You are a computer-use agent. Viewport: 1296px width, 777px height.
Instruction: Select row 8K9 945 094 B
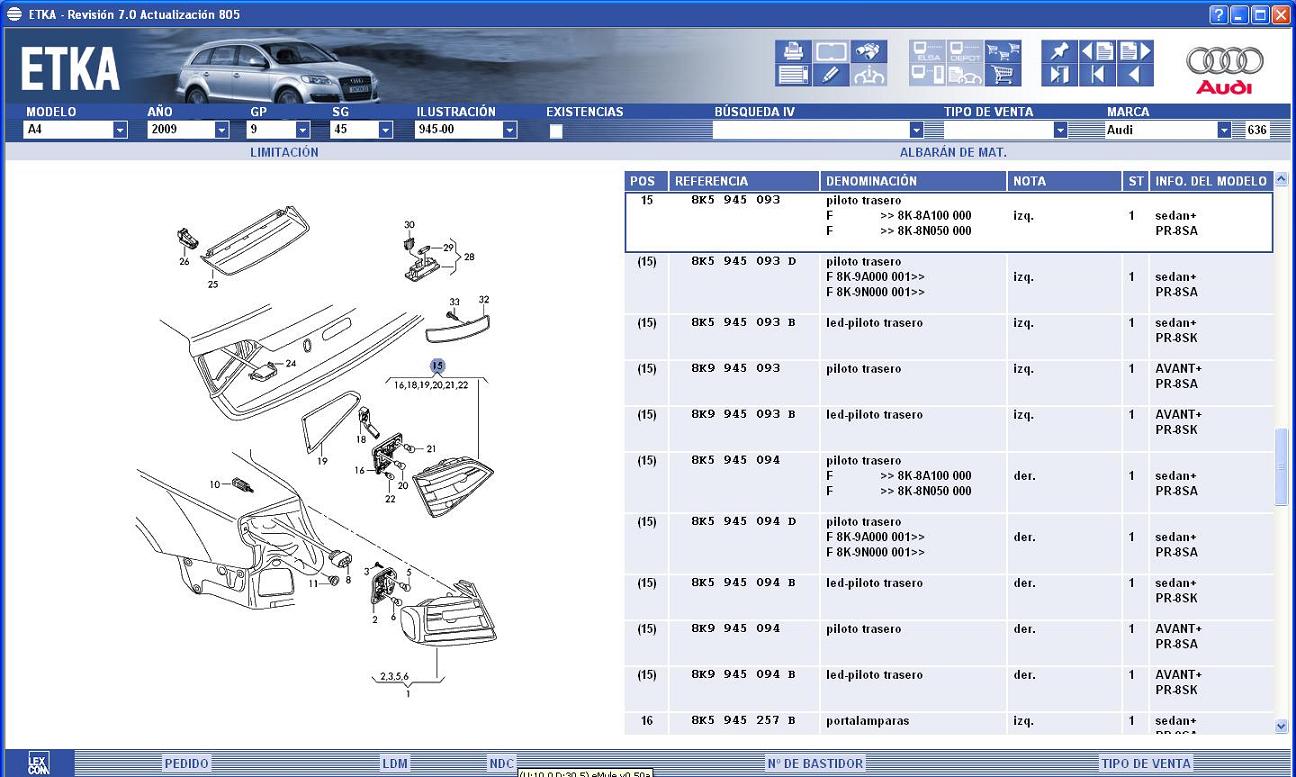coord(949,689)
